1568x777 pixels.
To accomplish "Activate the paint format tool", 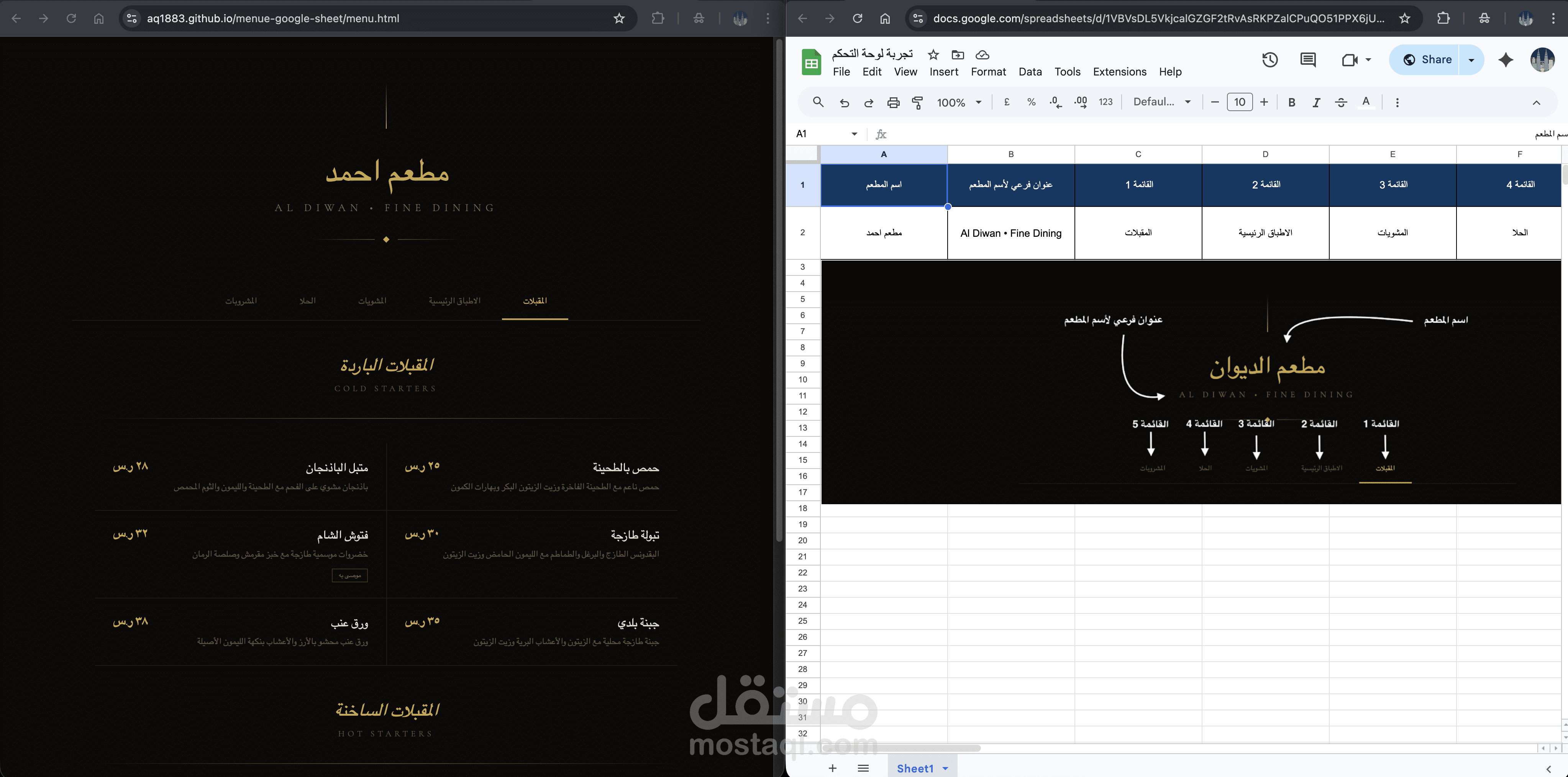I will click(x=917, y=103).
